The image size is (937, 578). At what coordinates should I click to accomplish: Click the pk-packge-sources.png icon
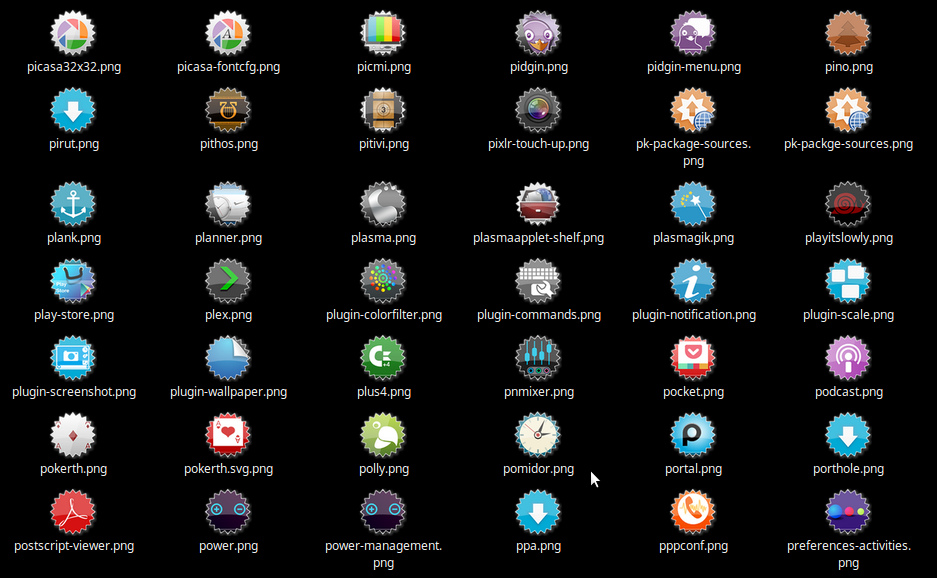pyautogui.click(x=848, y=111)
